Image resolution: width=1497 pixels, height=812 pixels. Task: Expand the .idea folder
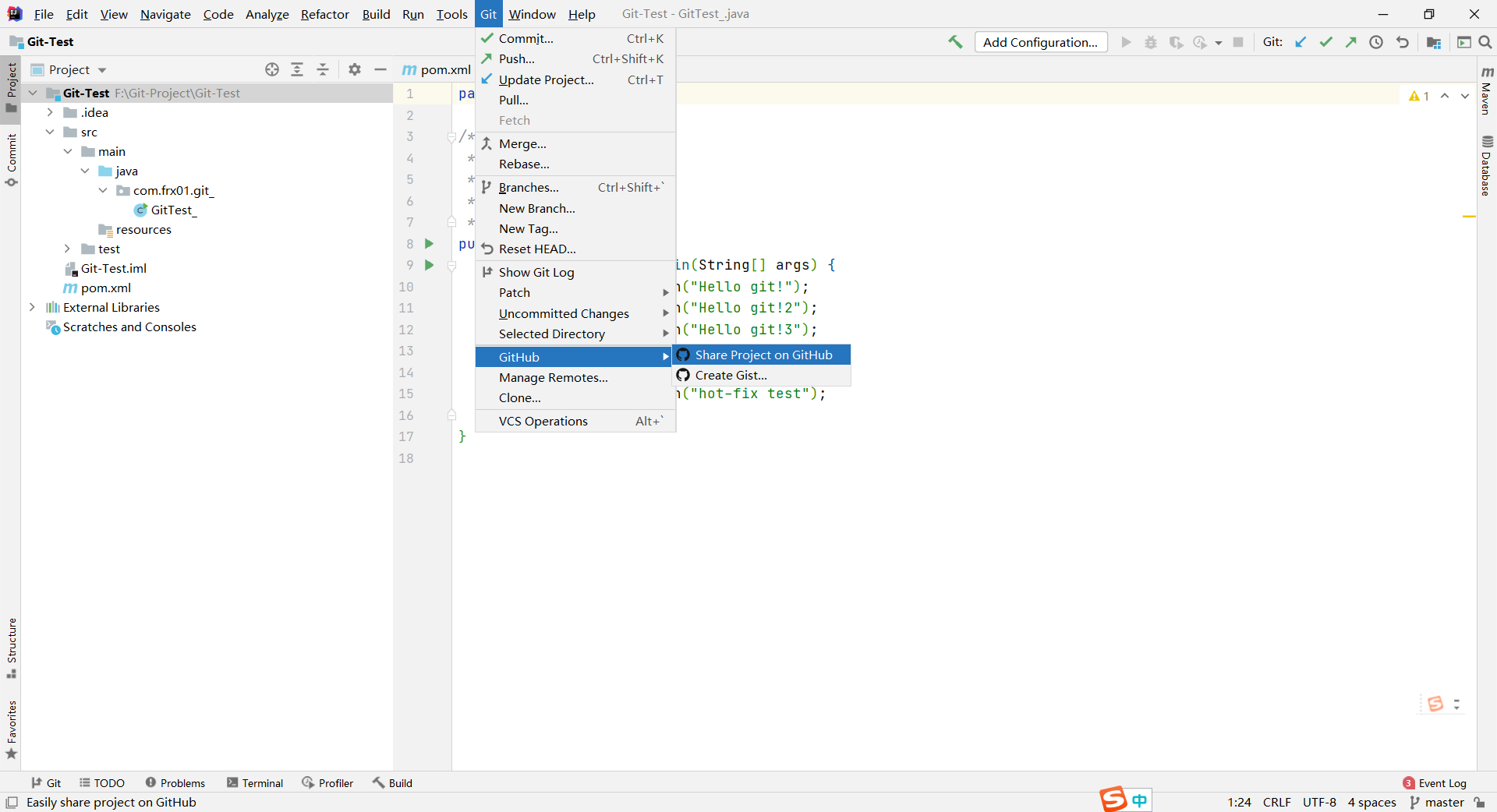[x=50, y=112]
